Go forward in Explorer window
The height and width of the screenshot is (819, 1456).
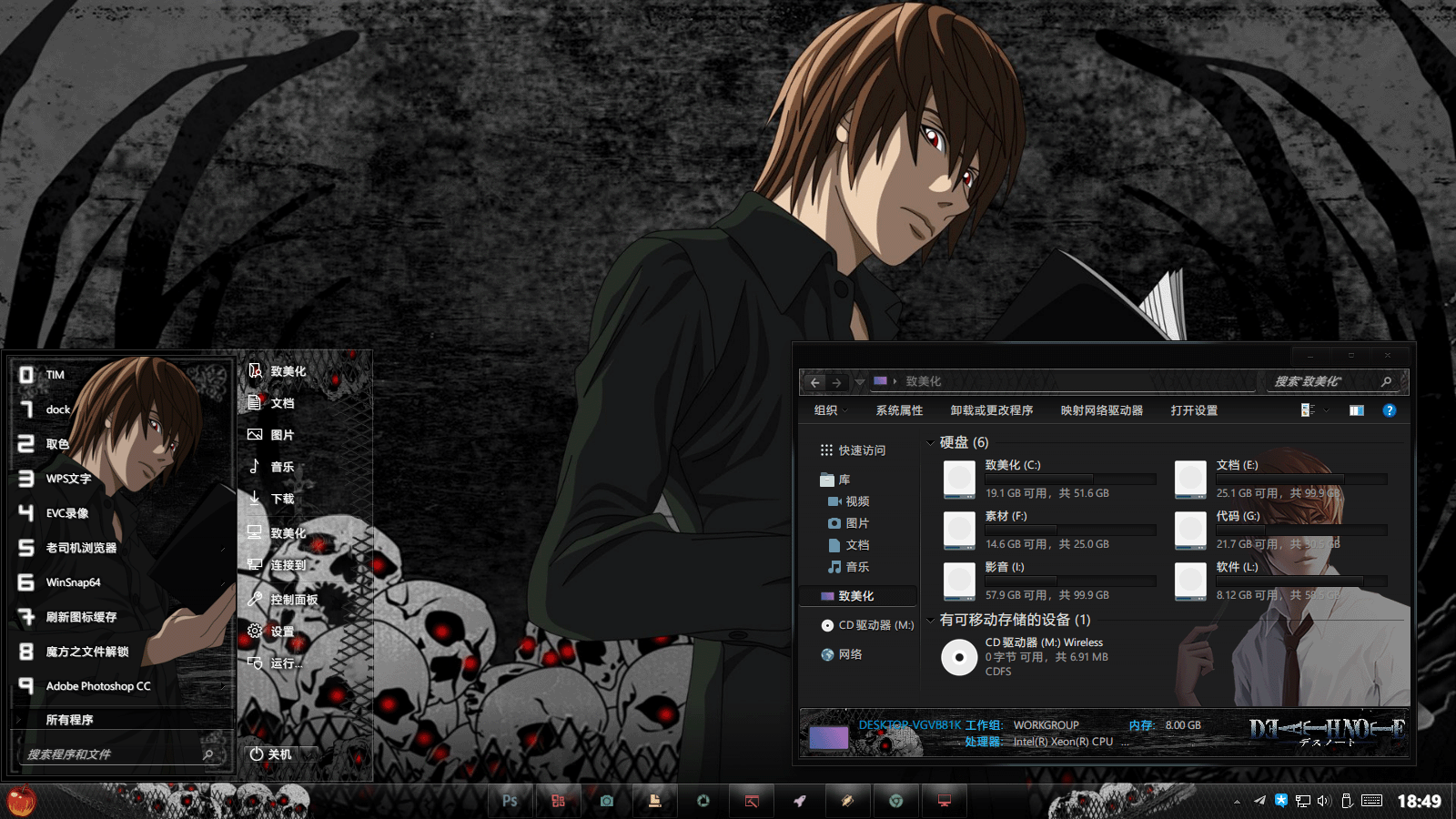click(836, 382)
